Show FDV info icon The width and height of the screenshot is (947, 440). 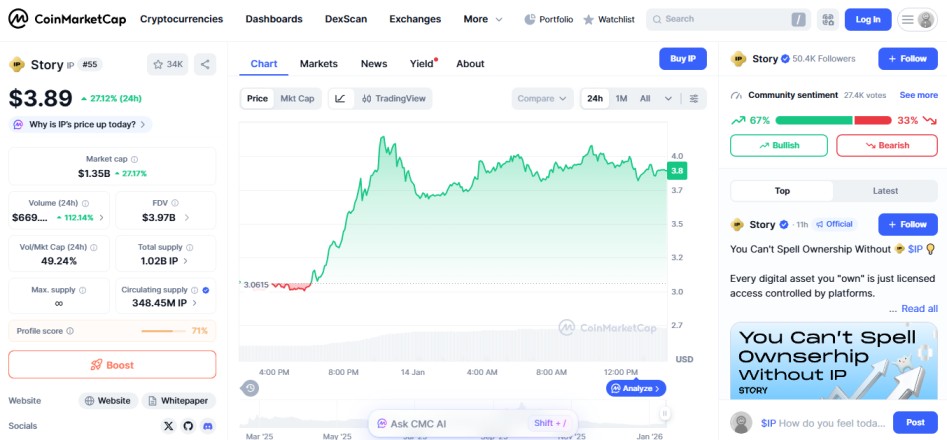(x=175, y=203)
